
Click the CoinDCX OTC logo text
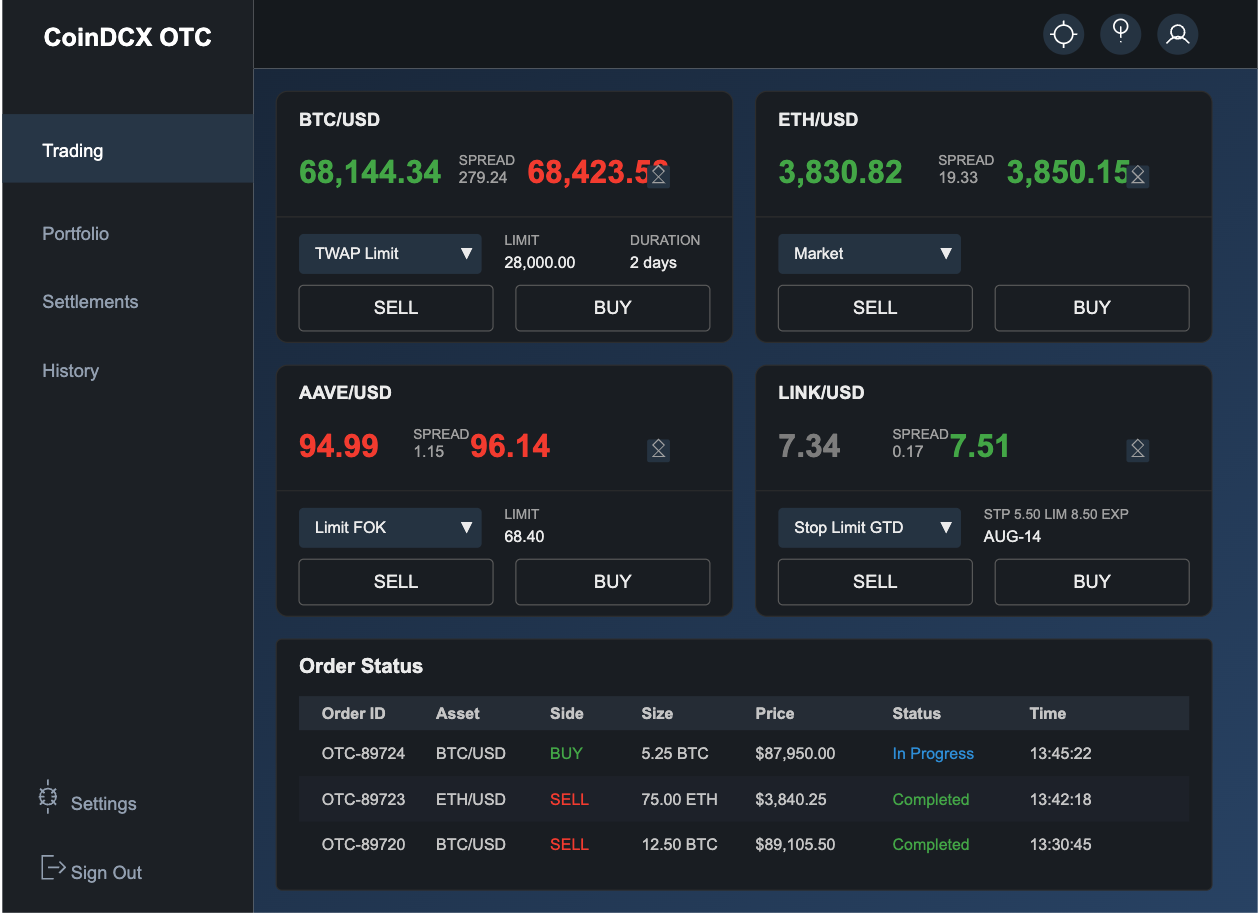(128, 38)
